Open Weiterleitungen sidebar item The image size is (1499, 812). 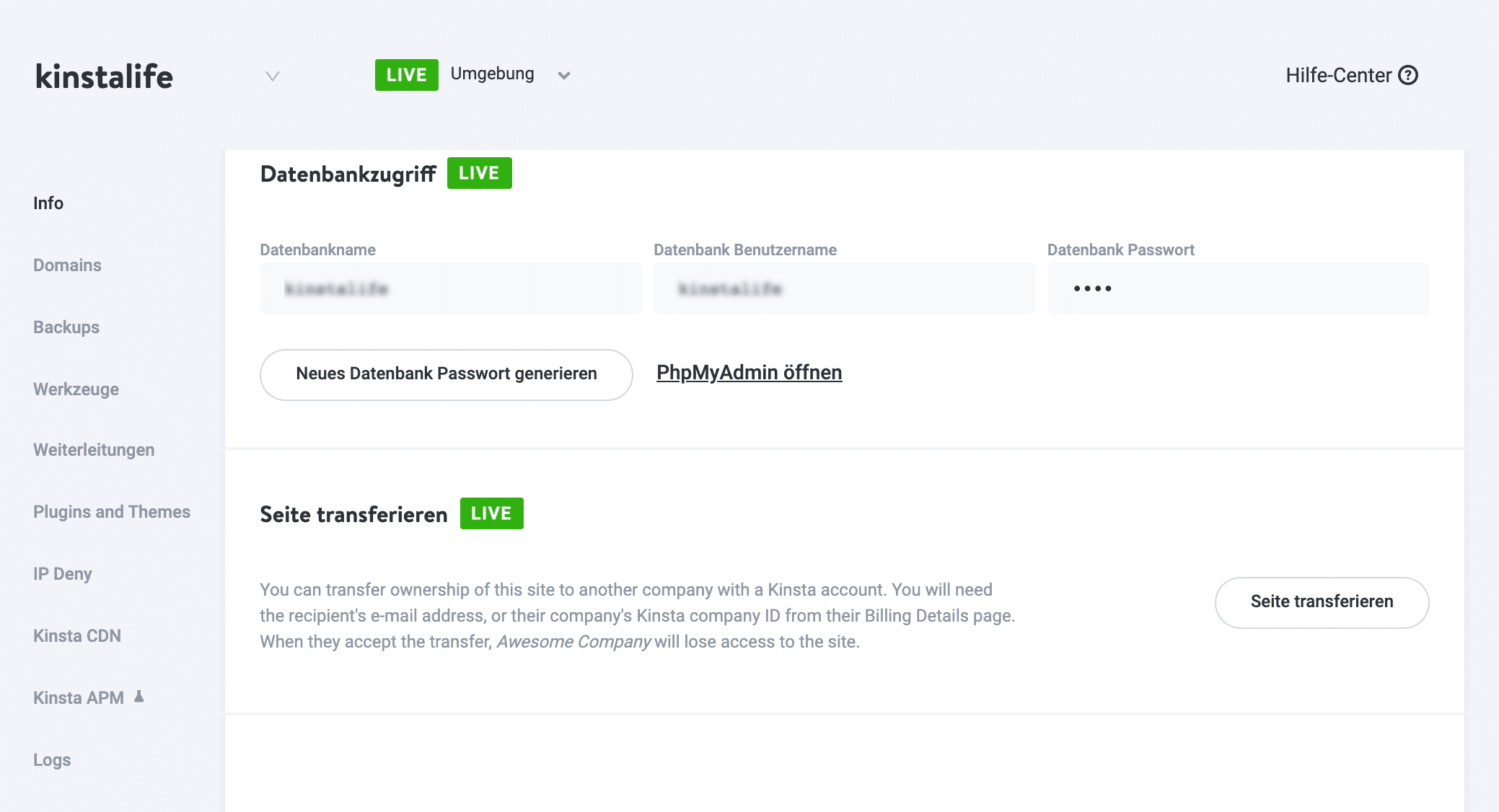pos(94,450)
